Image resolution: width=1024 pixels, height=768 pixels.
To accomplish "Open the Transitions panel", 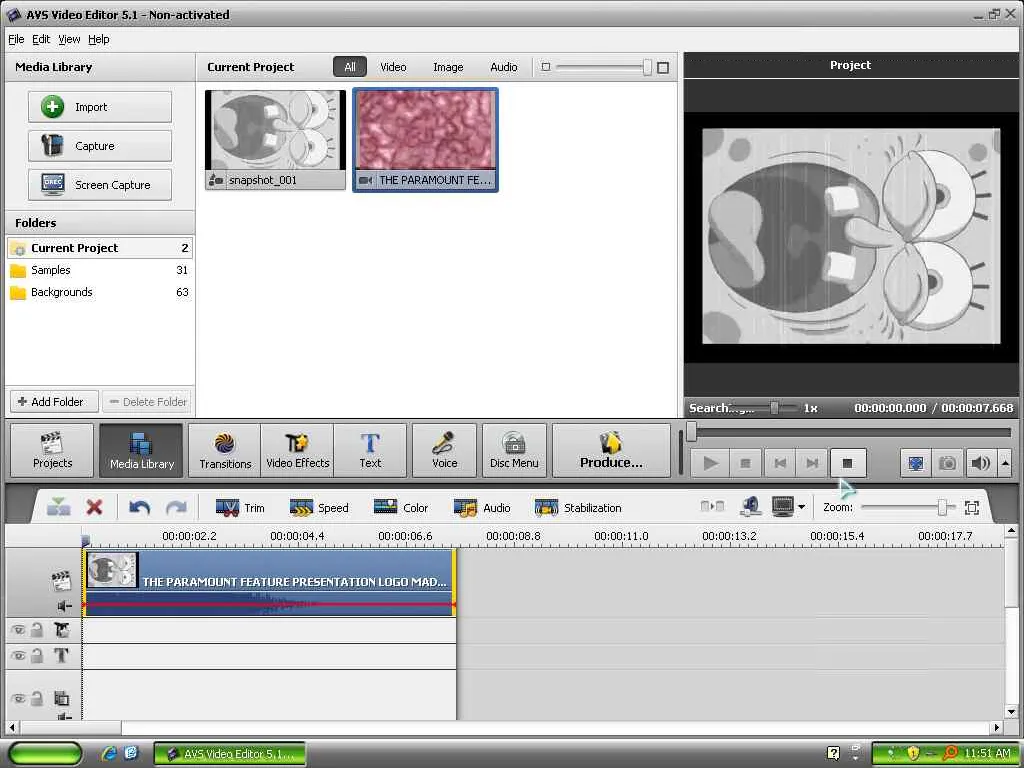I will (x=225, y=451).
